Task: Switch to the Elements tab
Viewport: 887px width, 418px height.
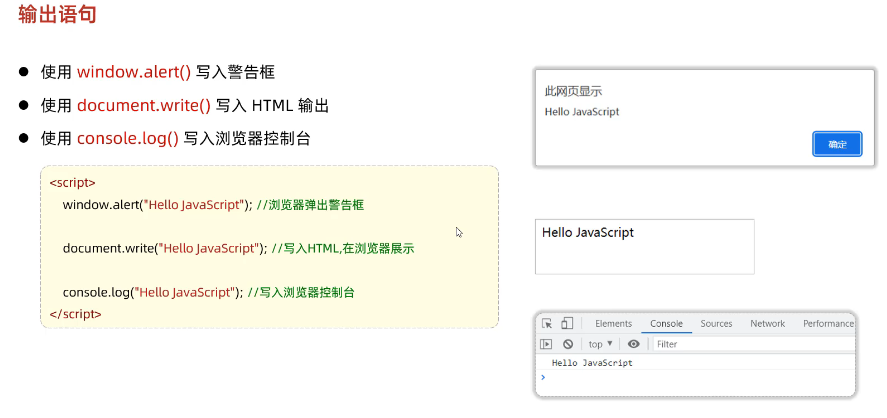Action: [613, 324]
